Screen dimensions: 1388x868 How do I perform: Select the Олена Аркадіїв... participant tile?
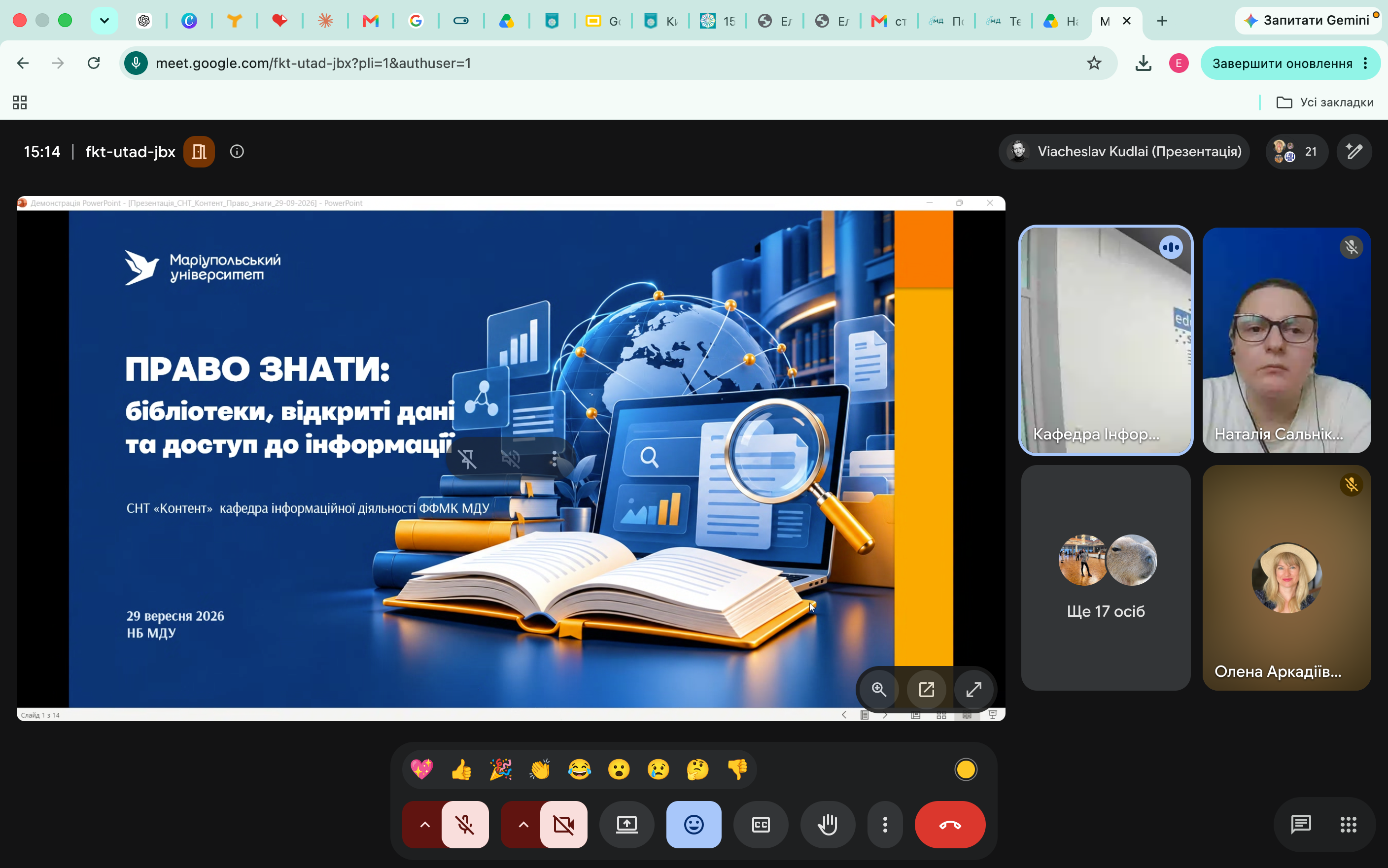(x=1286, y=577)
